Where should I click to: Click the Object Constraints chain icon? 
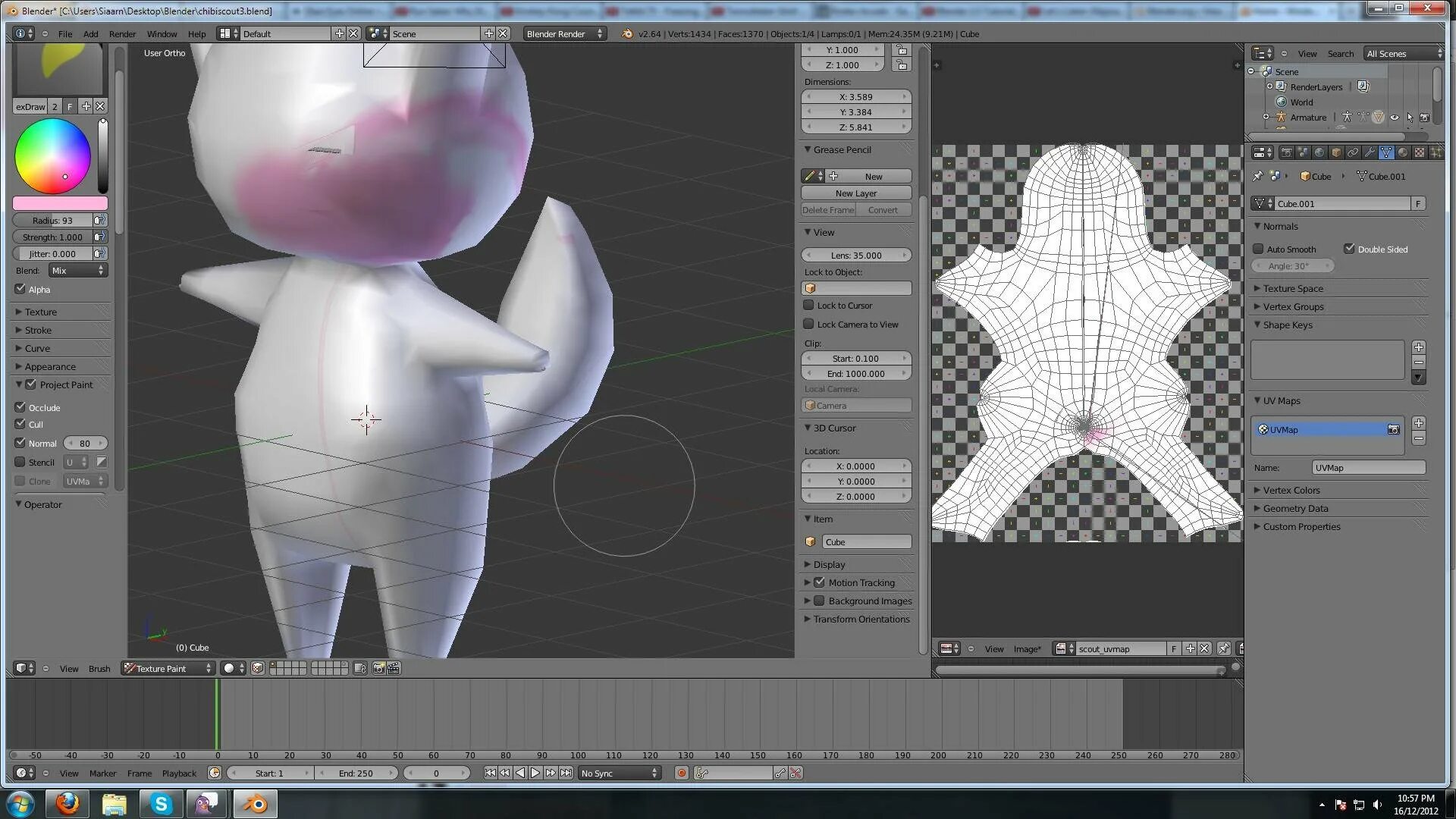pyautogui.click(x=1353, y=152)
